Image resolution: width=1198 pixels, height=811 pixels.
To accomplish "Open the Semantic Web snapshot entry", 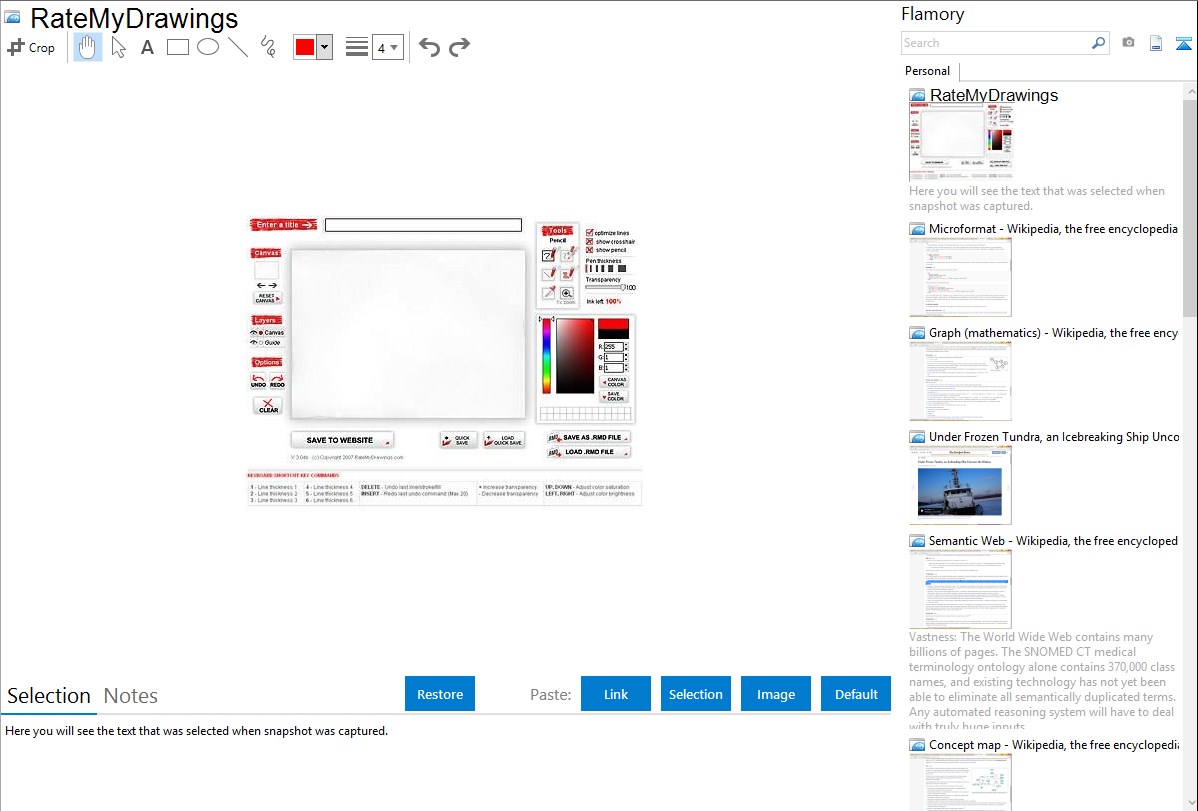I will pyautogui.click(x=1053, y=540).
